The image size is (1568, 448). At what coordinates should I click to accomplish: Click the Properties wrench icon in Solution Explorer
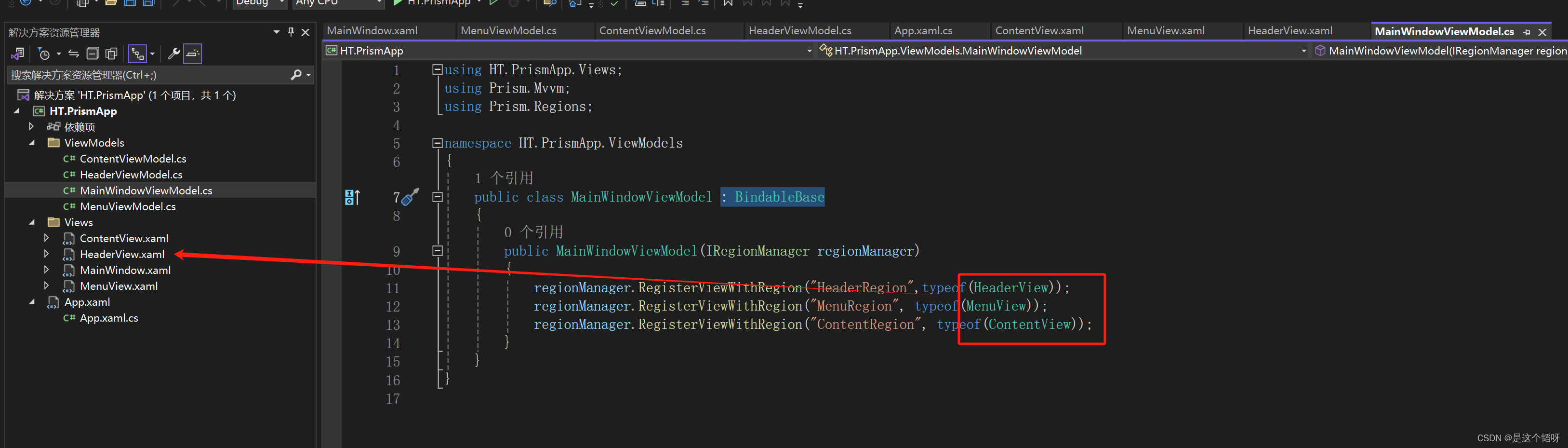tap(174, 54)
